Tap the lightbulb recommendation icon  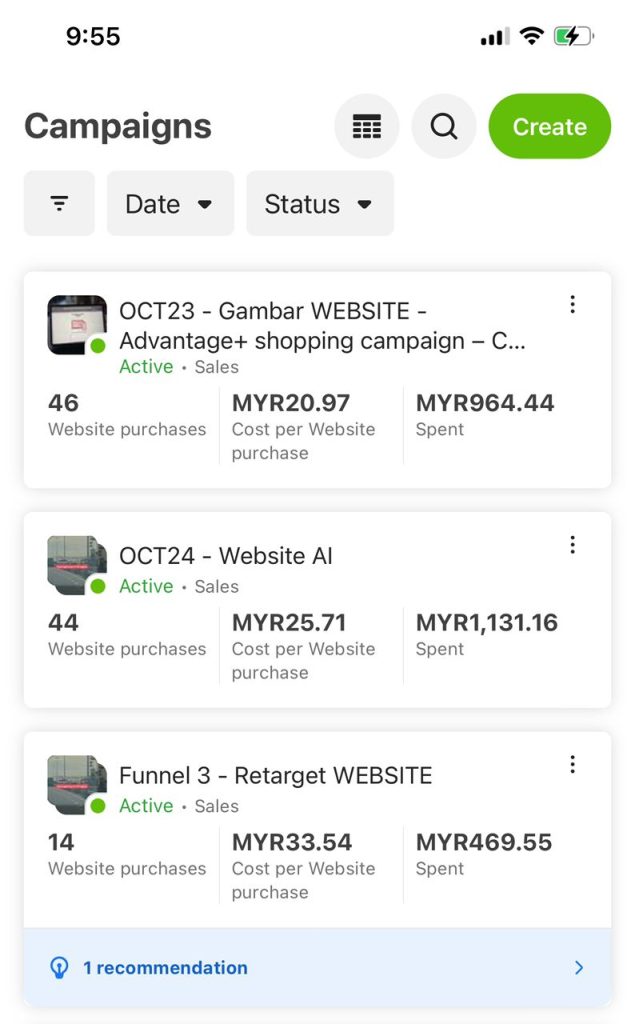click(x=59, y=968)
